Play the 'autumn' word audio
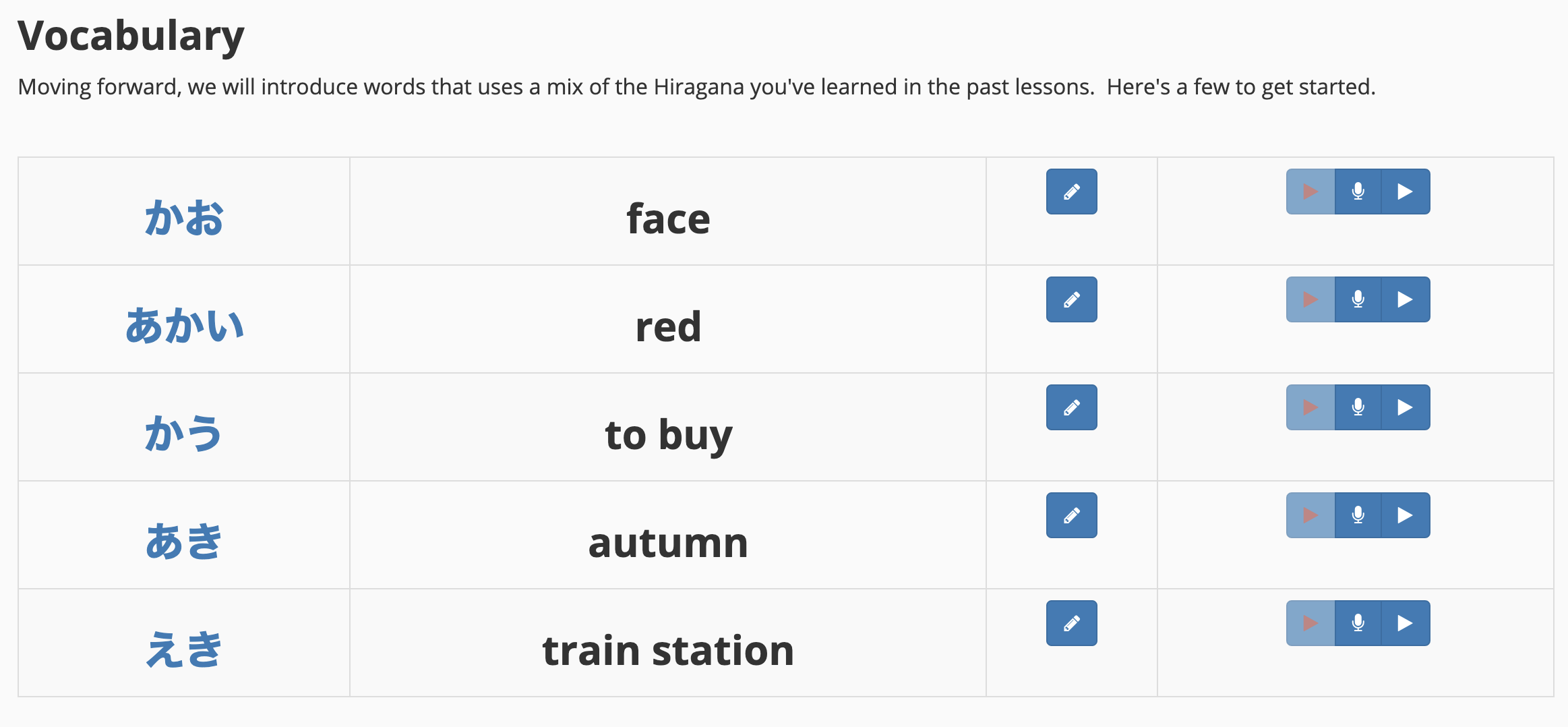Image resolution: width=1568 pixels, height=727 pixels. pos(1406,515)
